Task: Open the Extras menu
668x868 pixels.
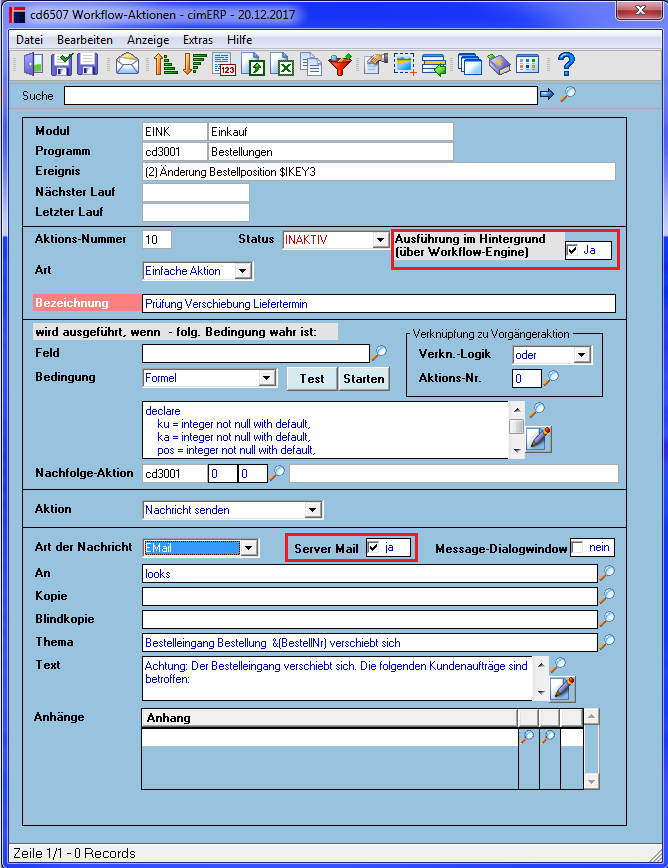Action: 198,40
